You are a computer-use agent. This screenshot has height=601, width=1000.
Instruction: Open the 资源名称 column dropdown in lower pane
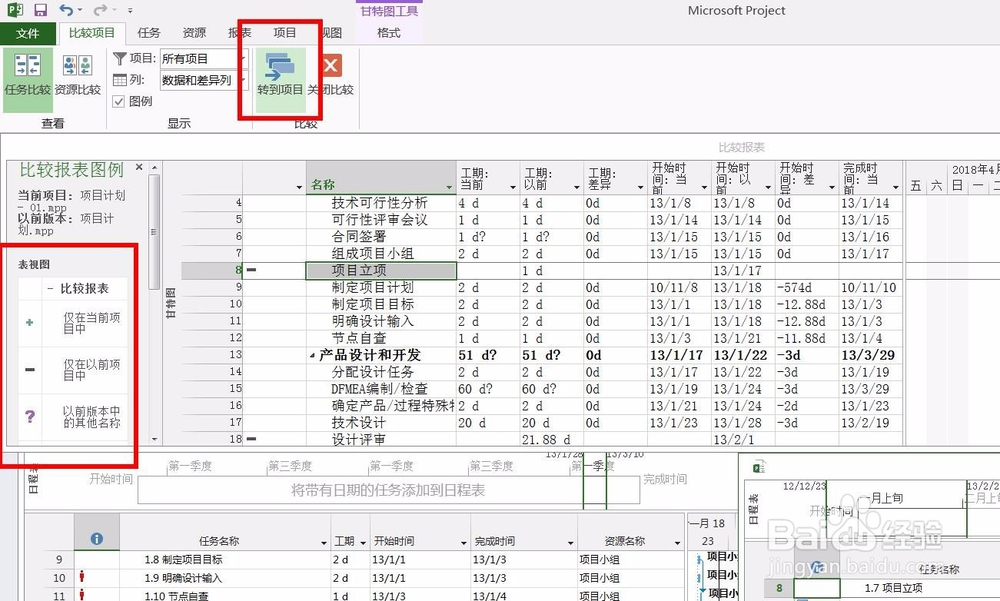pos(677,543)
